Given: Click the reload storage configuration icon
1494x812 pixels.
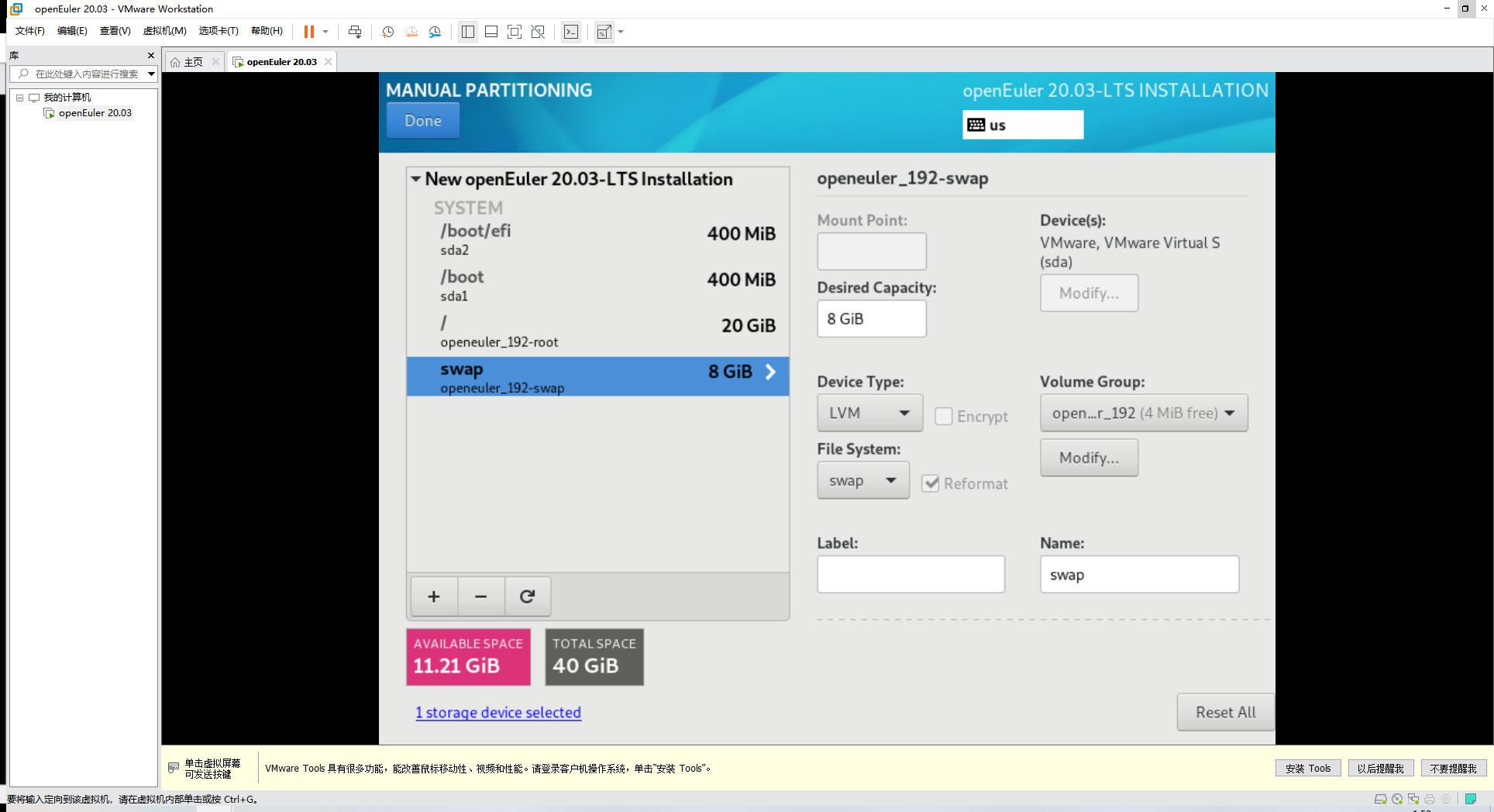Looking at the screenshot, I should [x=528, y=596].
